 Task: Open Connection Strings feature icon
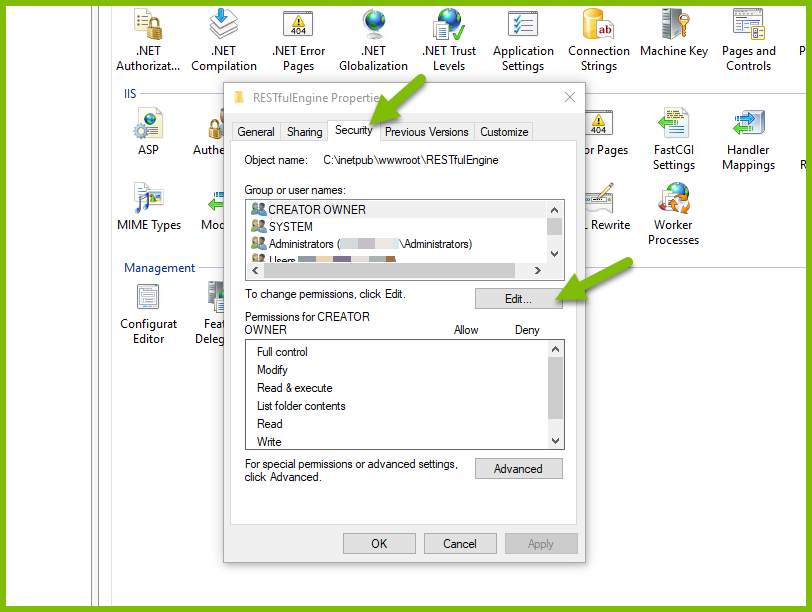tap(599, 40)
